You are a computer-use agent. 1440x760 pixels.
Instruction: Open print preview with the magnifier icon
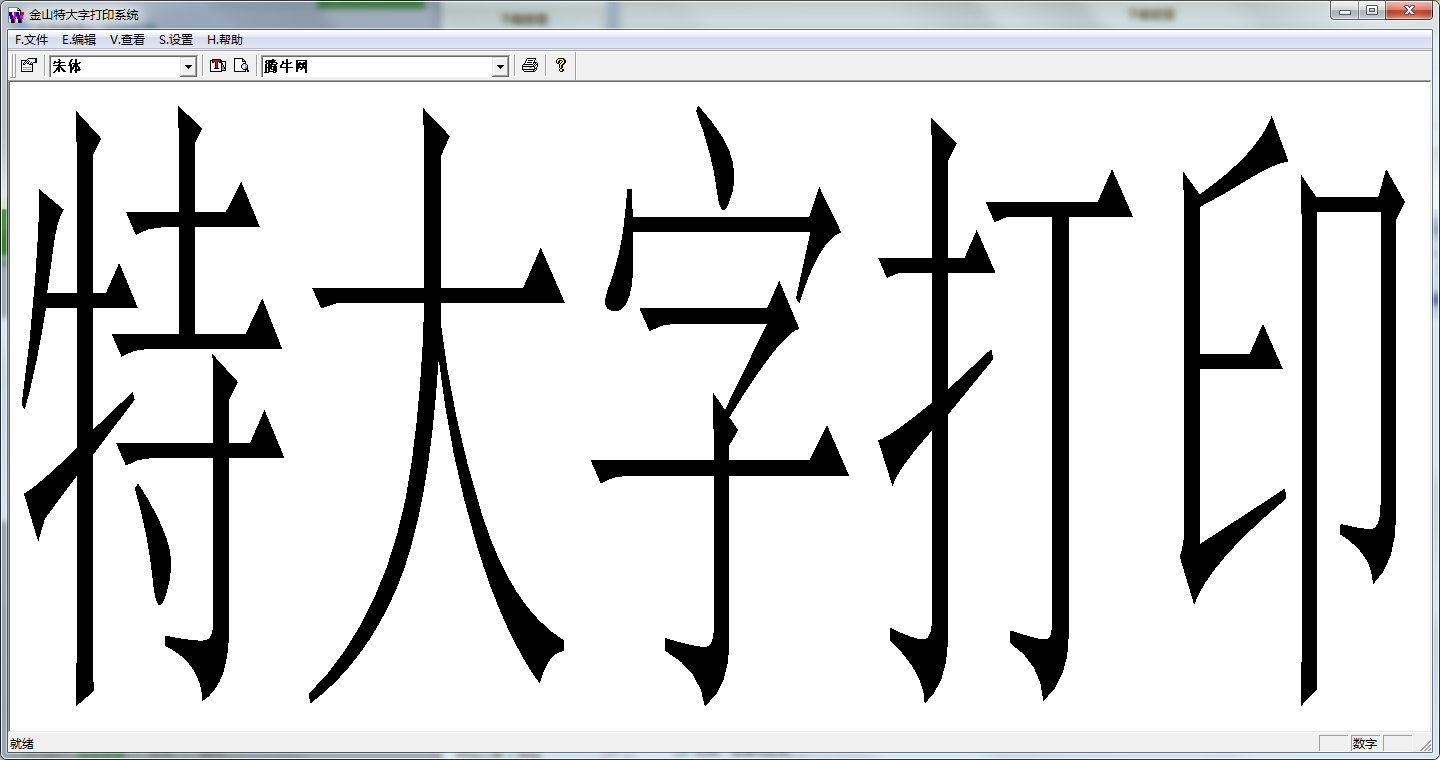241,66
